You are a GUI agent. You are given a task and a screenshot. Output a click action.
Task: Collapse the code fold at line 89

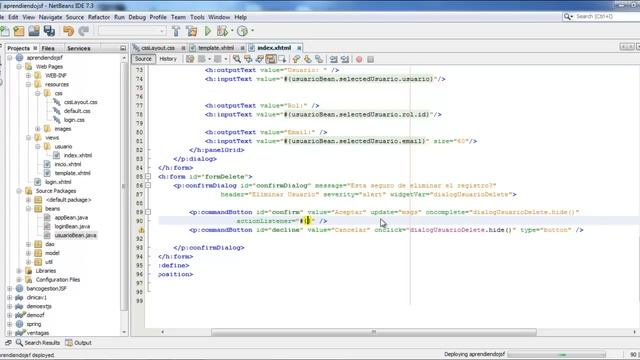pyautogui.click(x=148, y=212)
